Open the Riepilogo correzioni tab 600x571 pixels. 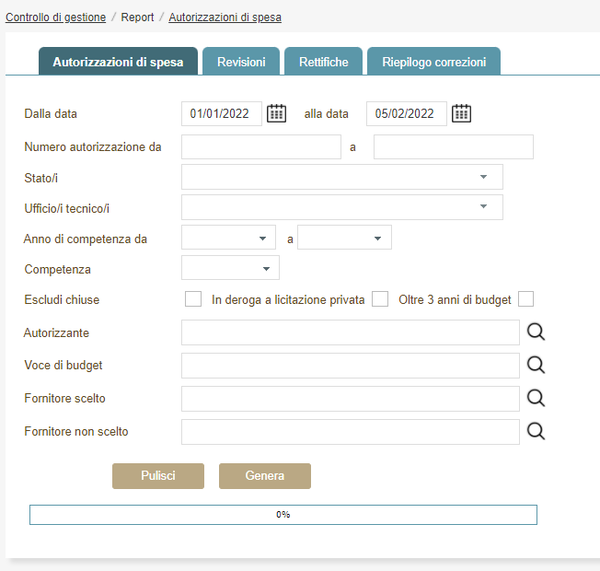[433, 62]
